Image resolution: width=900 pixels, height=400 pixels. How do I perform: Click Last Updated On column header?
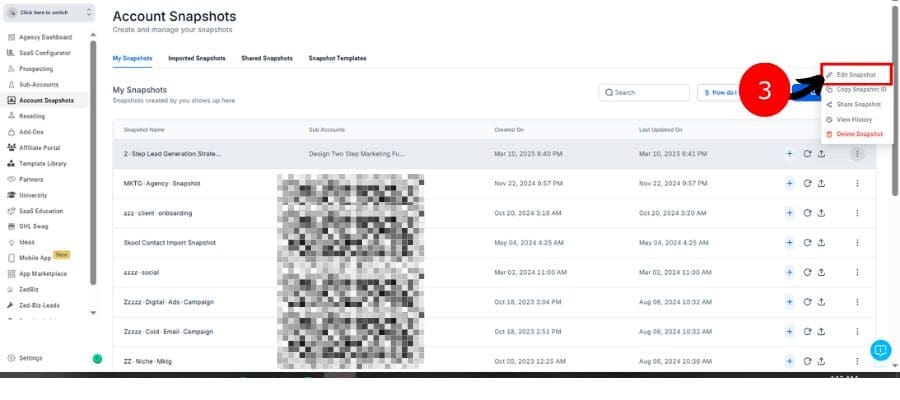click(x=661, y=130)
